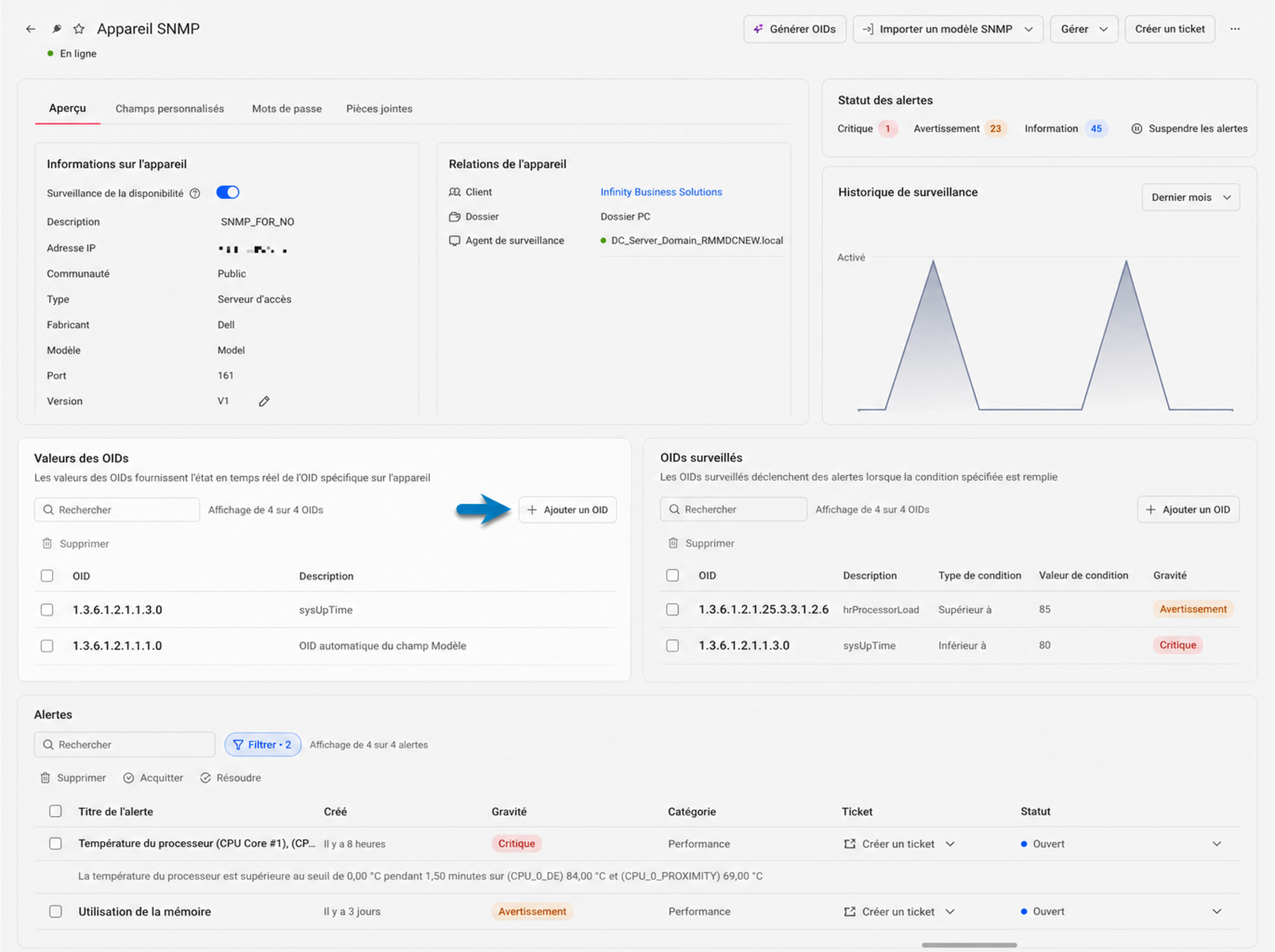Click Rechercher field in Alertes
This screenshot has height=952, width=1275.
125,745
